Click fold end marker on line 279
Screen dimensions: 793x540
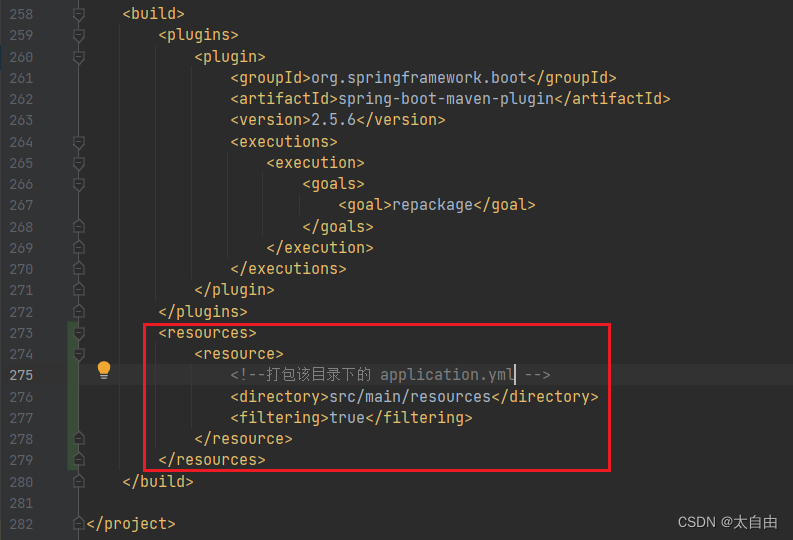pos(78,460)
